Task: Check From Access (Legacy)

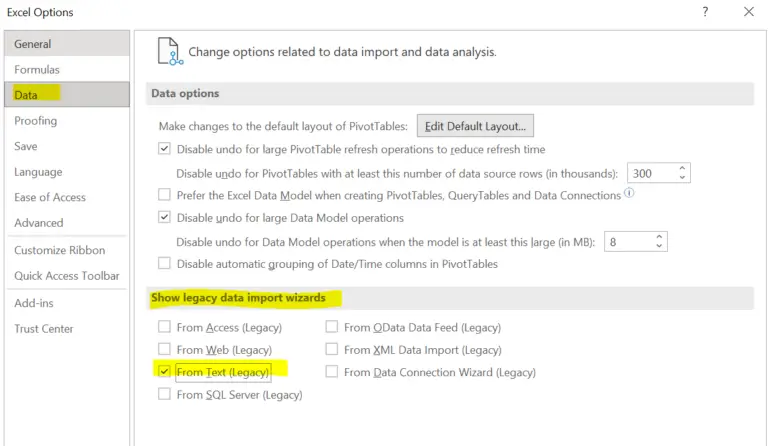Action: (164, 327)
